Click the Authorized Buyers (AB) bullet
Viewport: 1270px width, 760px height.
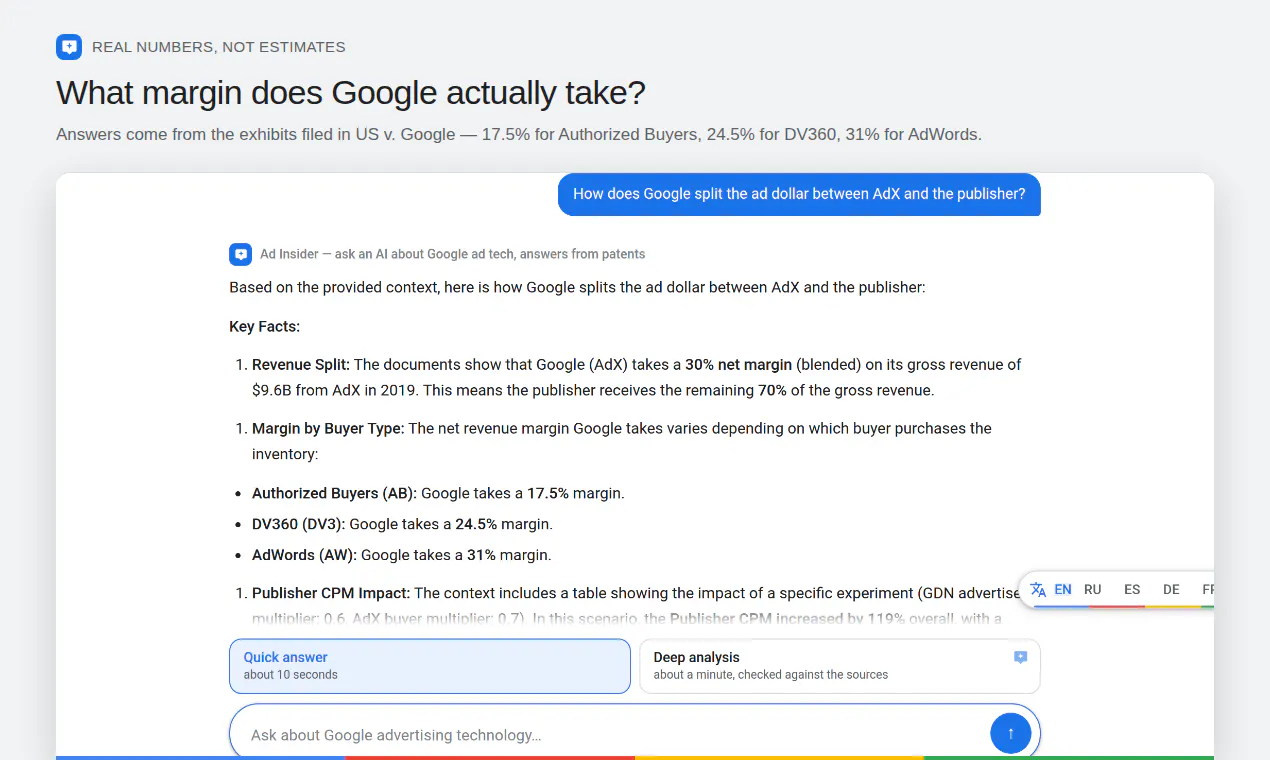pos(438,493)
